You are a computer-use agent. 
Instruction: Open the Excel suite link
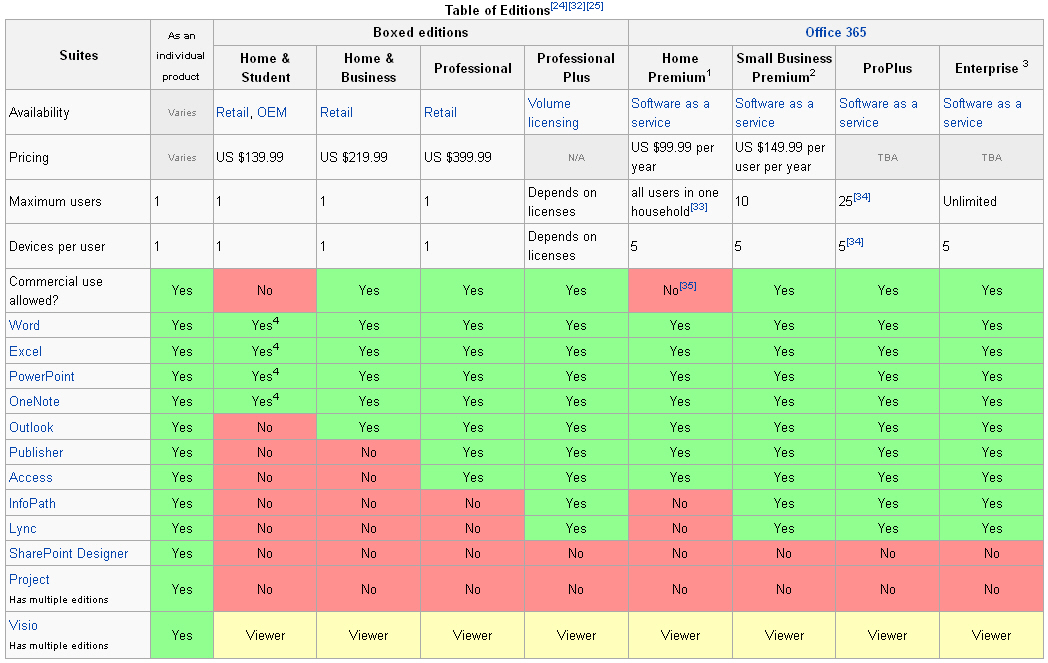[25, 351]
